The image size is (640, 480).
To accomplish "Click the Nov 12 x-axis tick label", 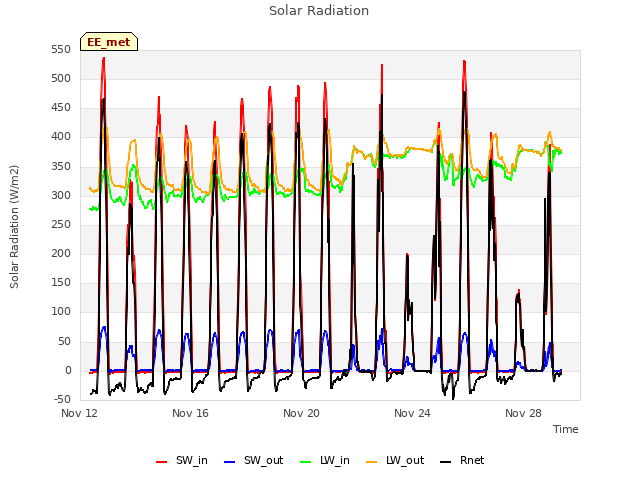I will tap(79, 413).
